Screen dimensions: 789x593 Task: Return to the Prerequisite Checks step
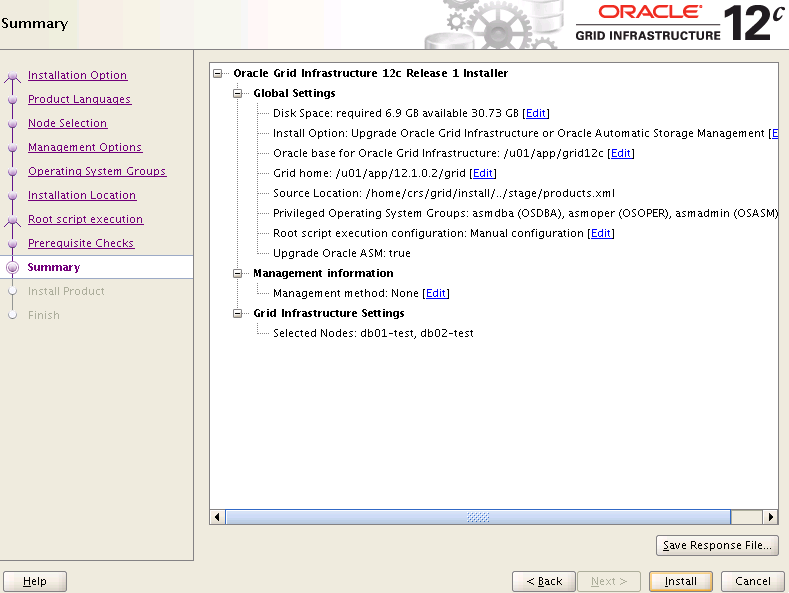81,243
